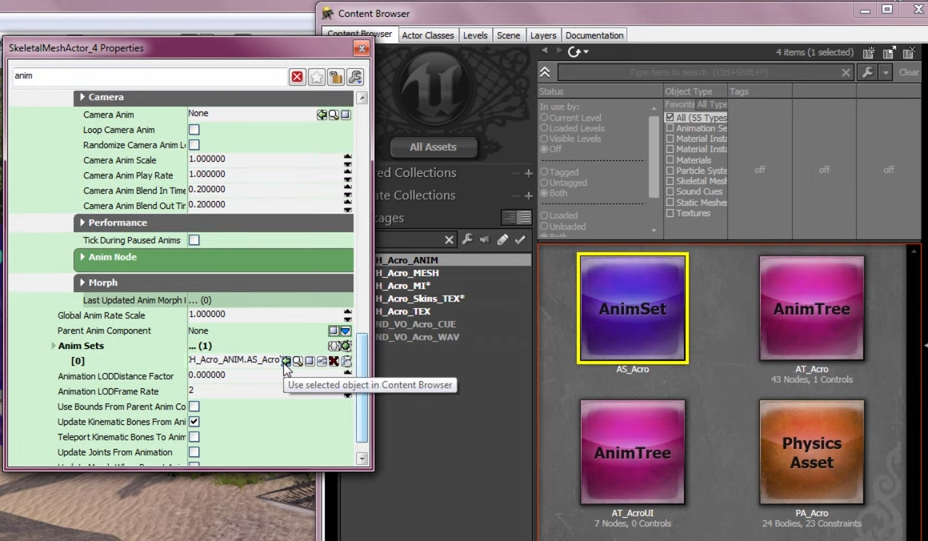Image resolution: width=928 pixels, height=541 pixels.
Task: Duplicate Anim Set [0] item
Action: point(346,361)
